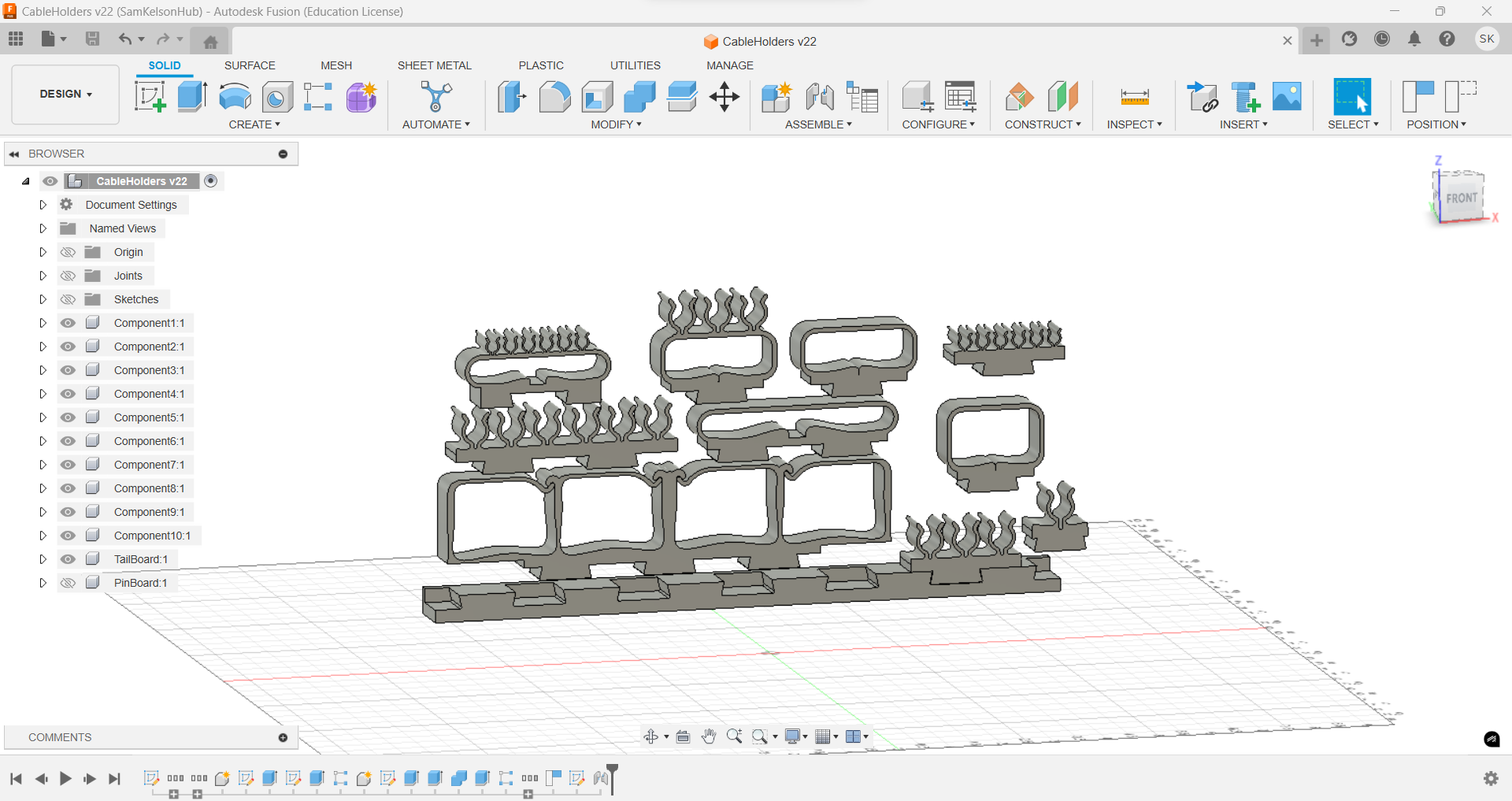Collapse the CableHolders v22 root node
1512x801 pixels.
tap(26, 181)
